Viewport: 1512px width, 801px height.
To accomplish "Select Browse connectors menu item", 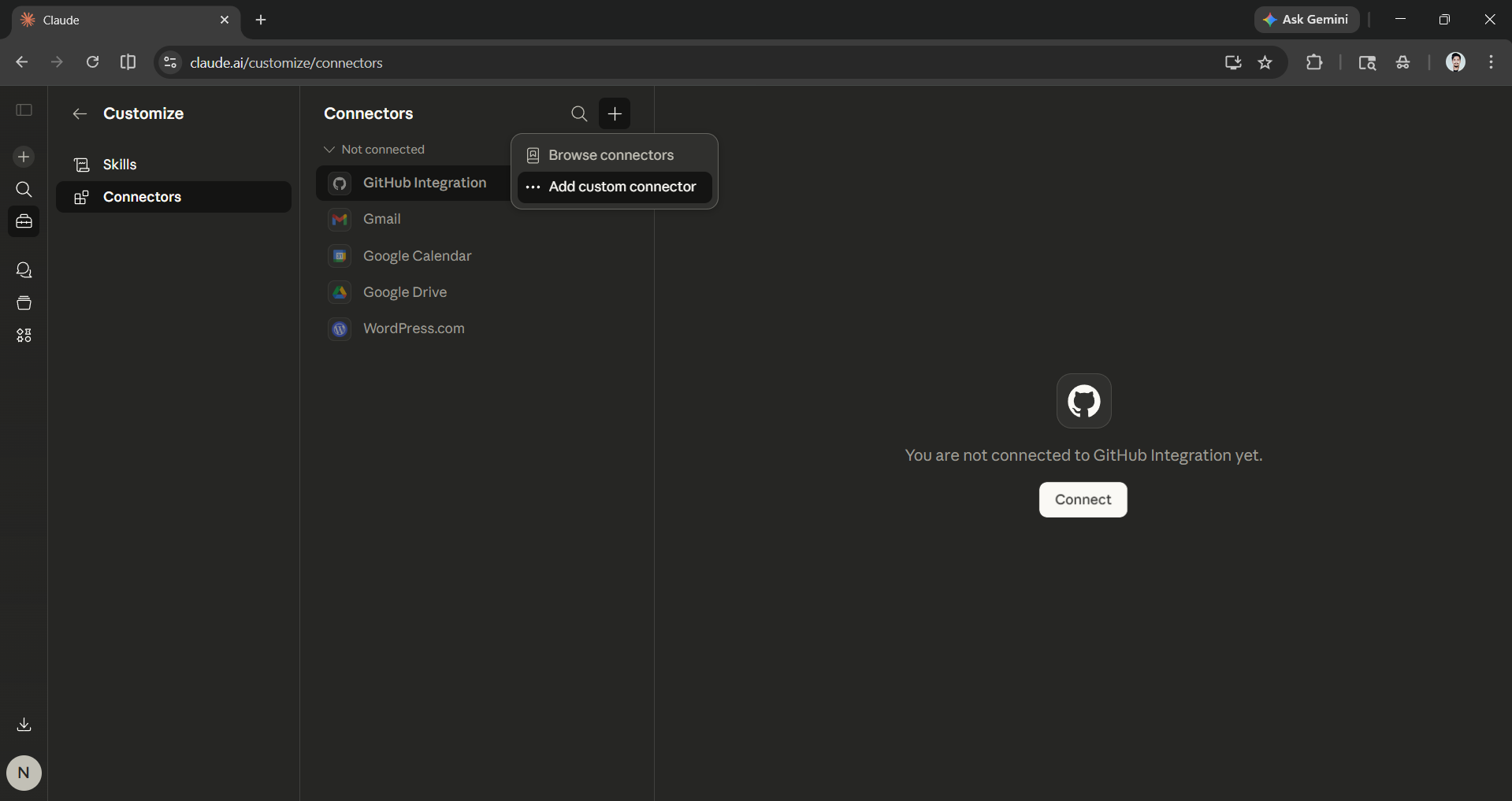I will tap(615, 156).
